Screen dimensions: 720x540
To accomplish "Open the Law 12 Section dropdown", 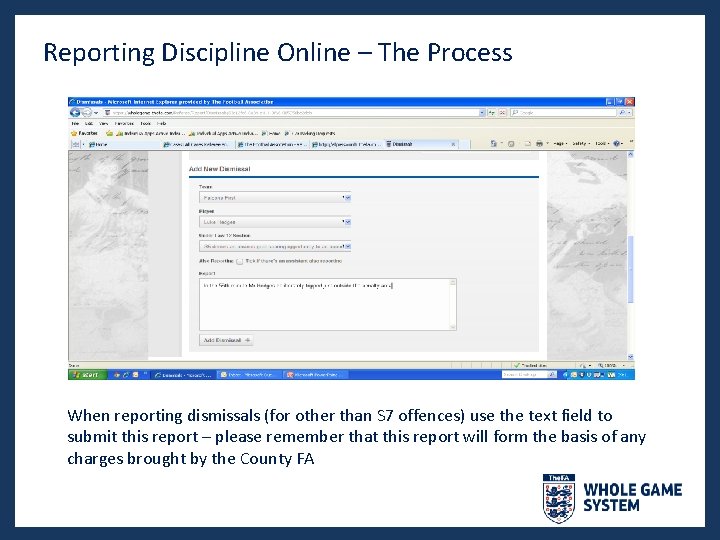I will click(275, 247).
